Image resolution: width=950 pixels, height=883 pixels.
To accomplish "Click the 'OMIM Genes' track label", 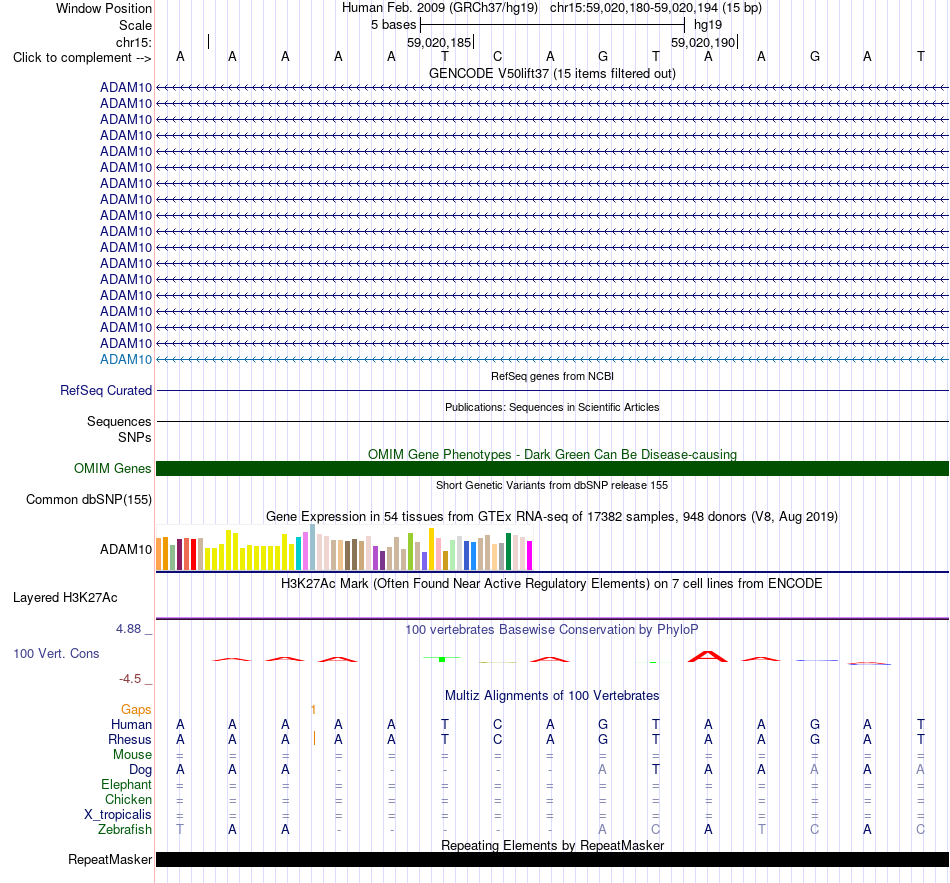I will [112, 468].
